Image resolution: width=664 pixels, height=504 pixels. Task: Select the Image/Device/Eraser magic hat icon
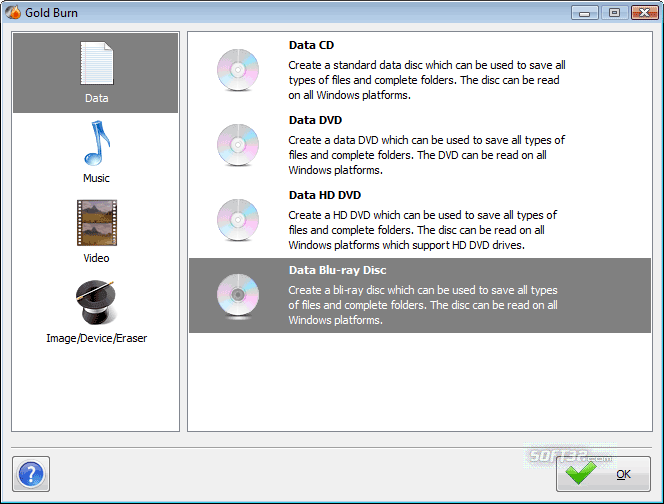tap(96, 302)
